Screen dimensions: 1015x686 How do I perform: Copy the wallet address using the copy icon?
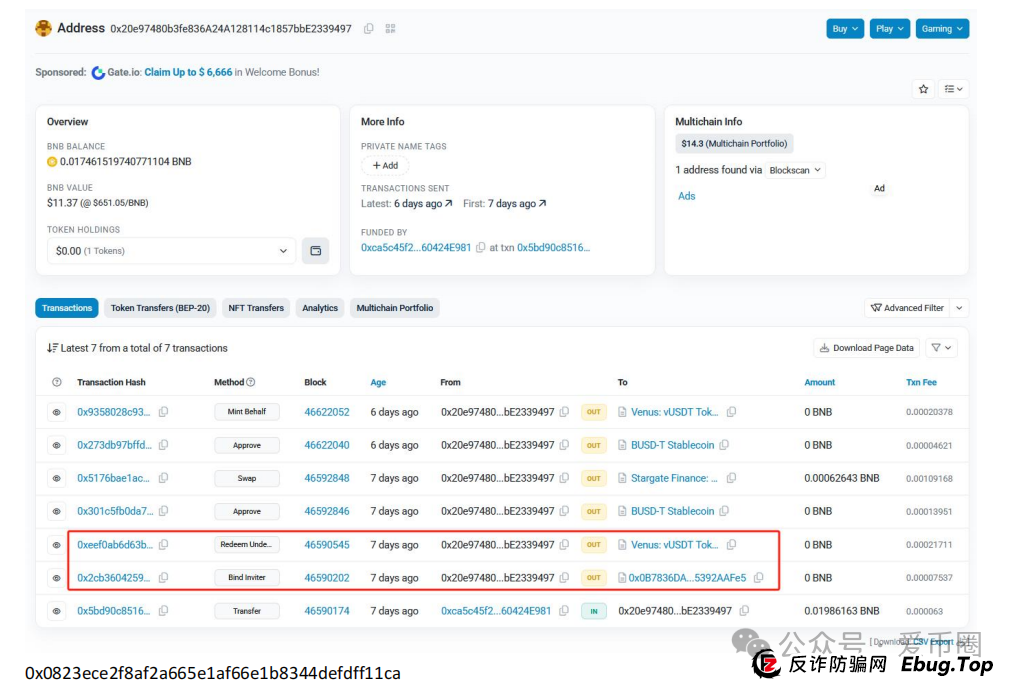(x=368, y=29)
